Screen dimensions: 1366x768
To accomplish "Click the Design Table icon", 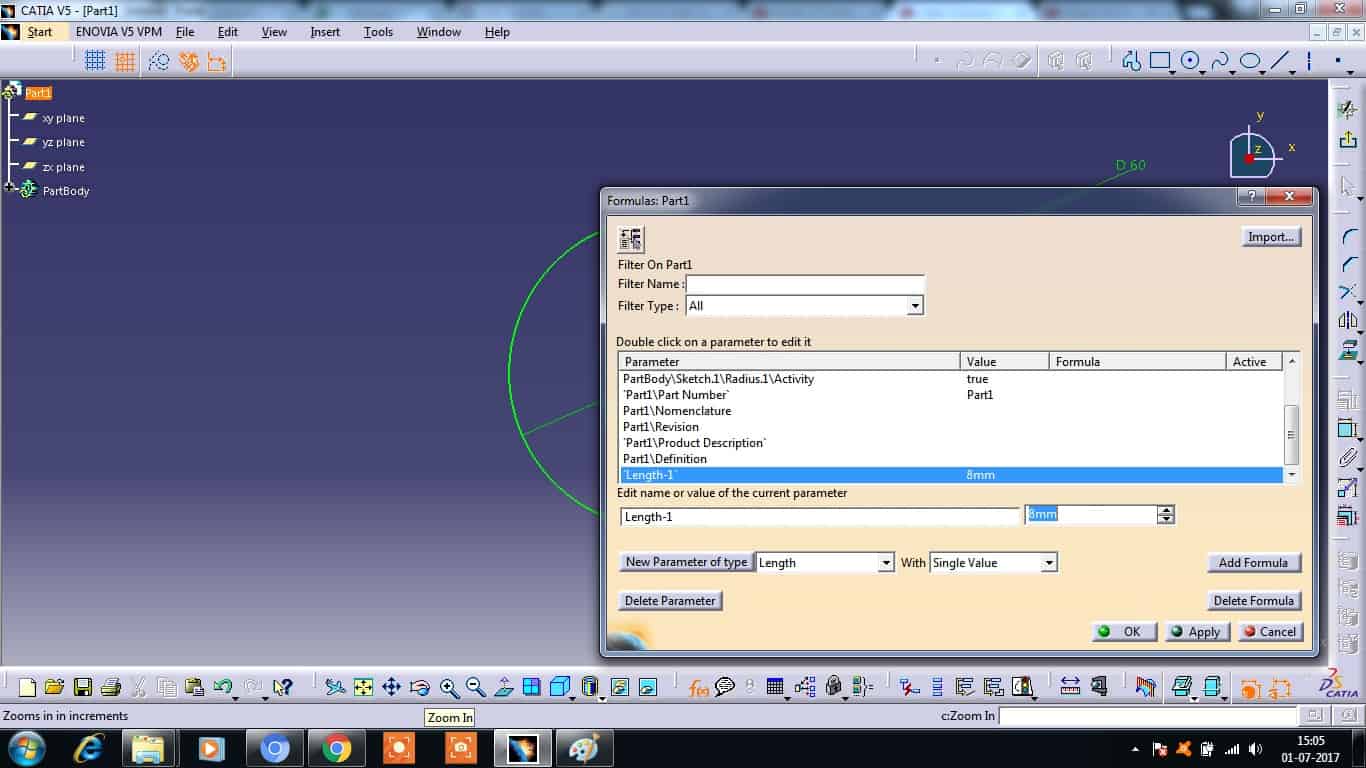I will 775,686.
